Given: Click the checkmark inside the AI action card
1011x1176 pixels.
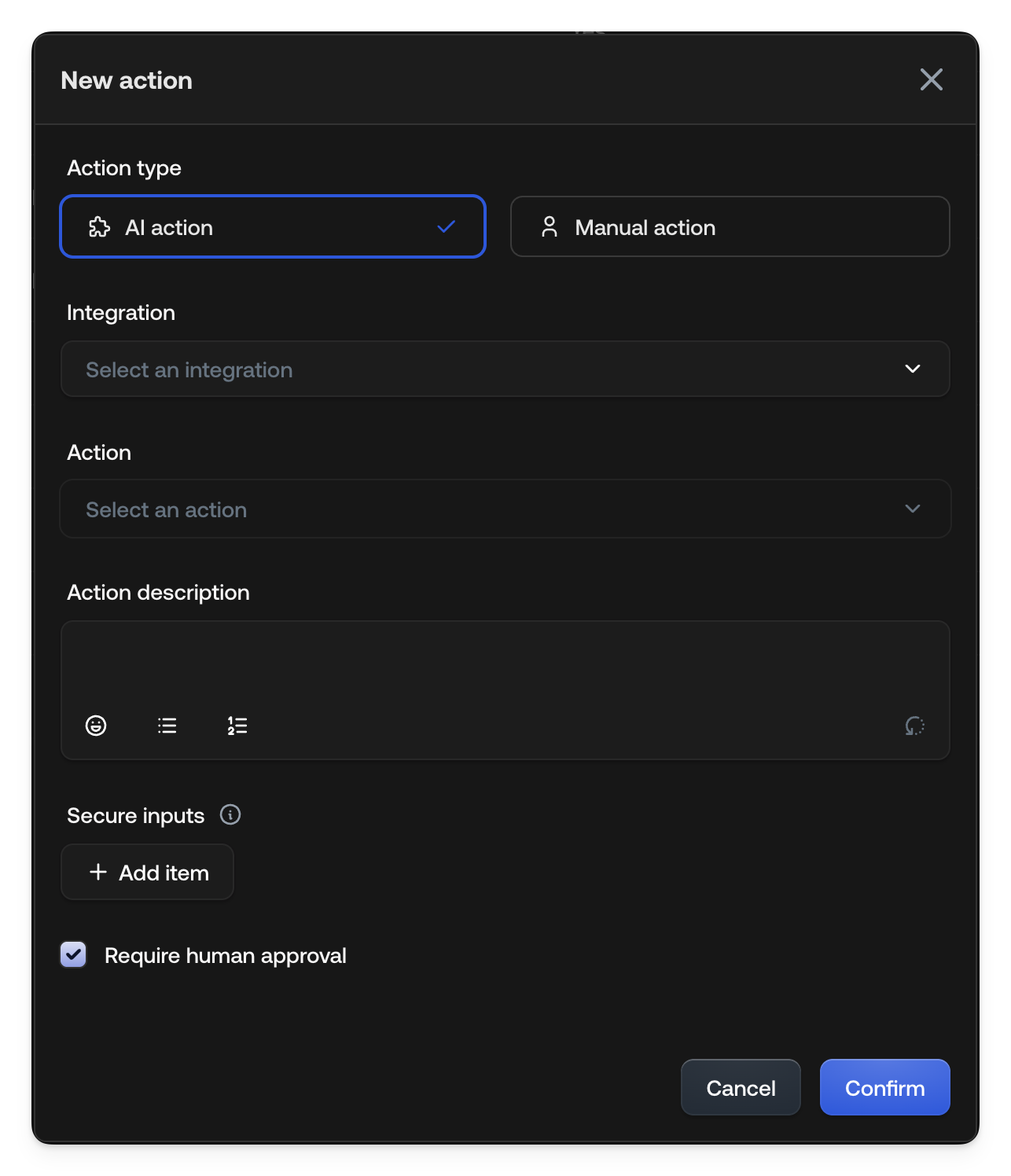Looking at the screenshot, I should [445, 226].
